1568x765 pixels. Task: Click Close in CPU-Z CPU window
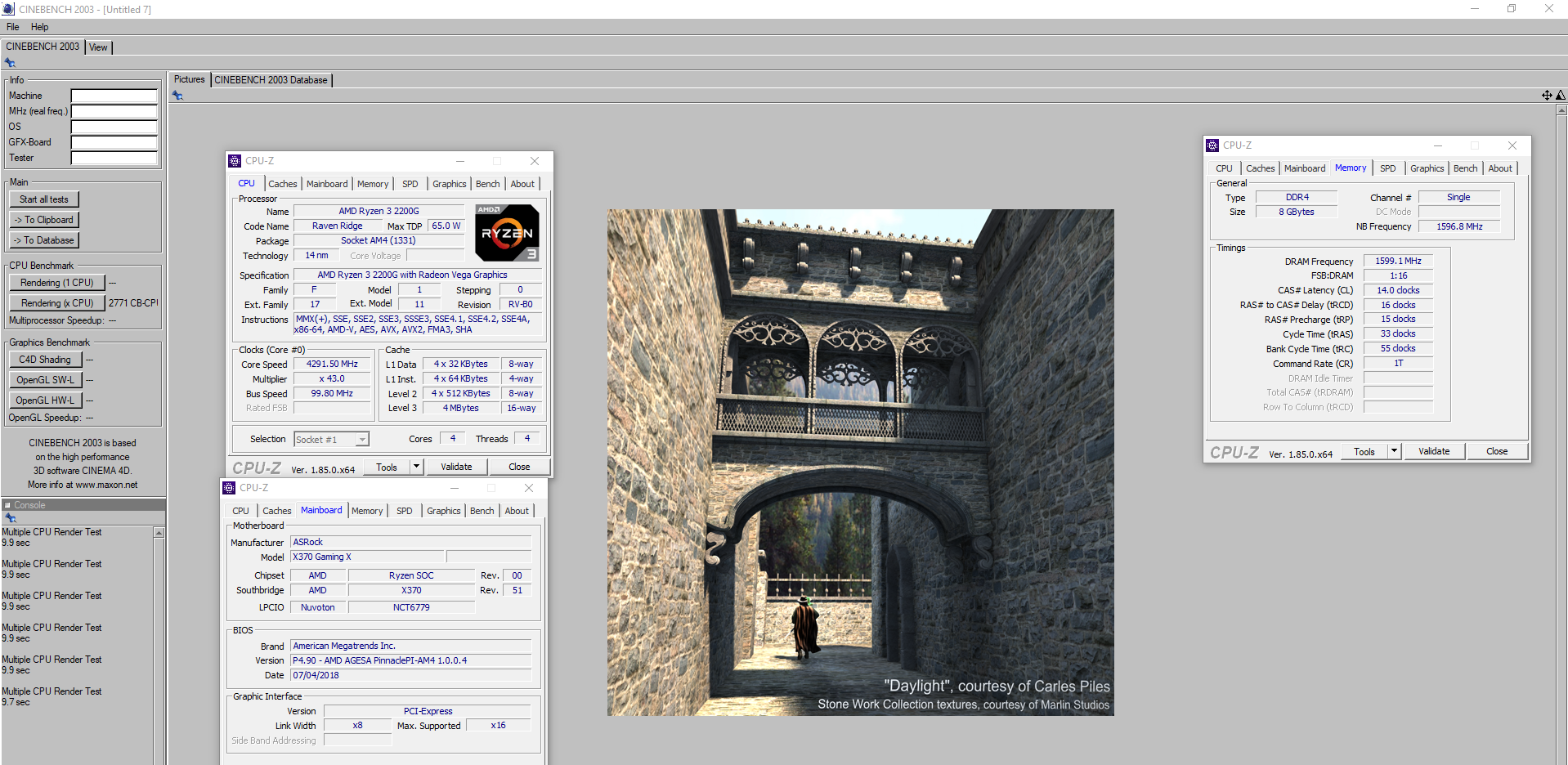519,467
